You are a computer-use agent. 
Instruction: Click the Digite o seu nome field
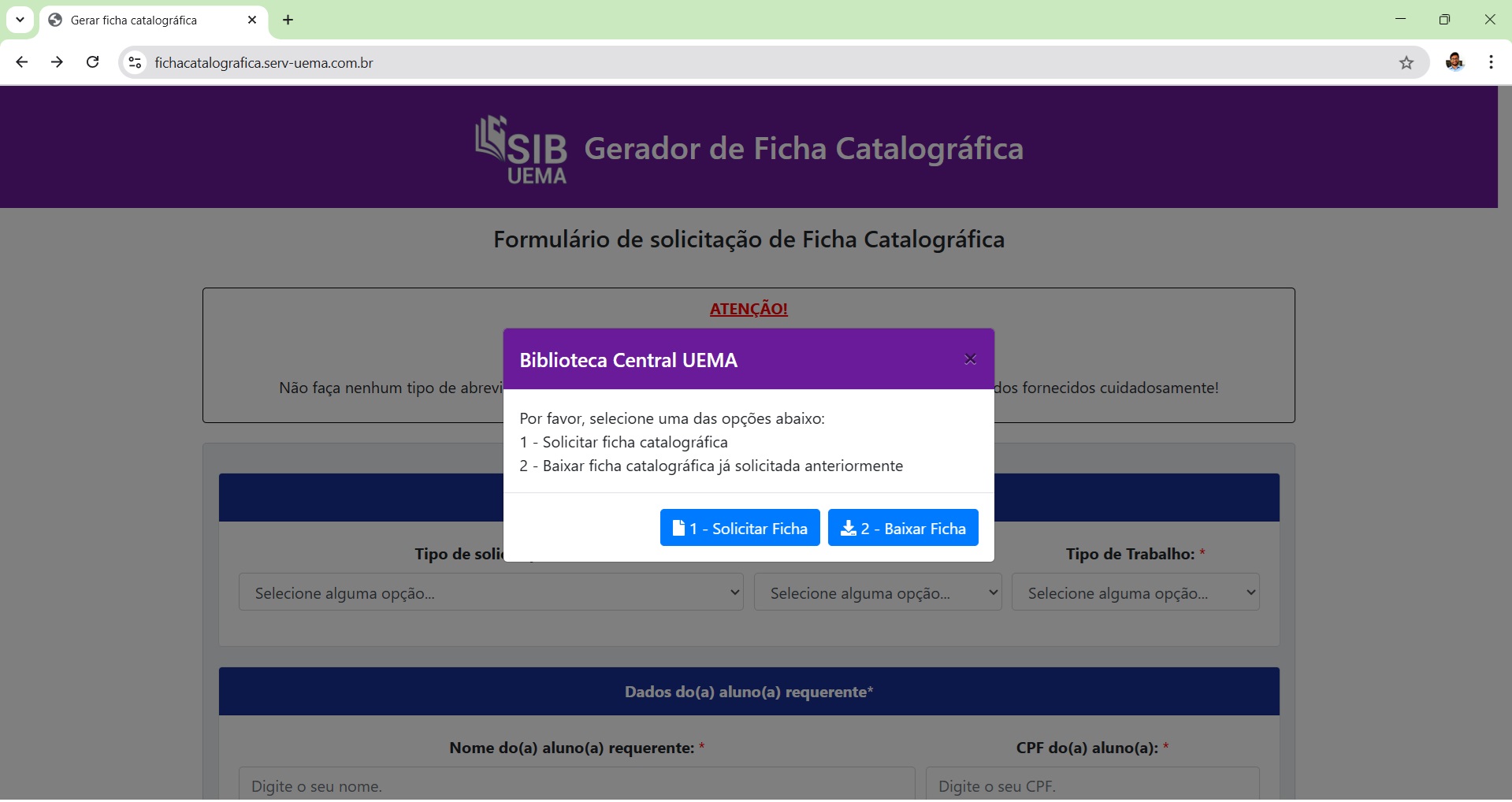point(576,785)
